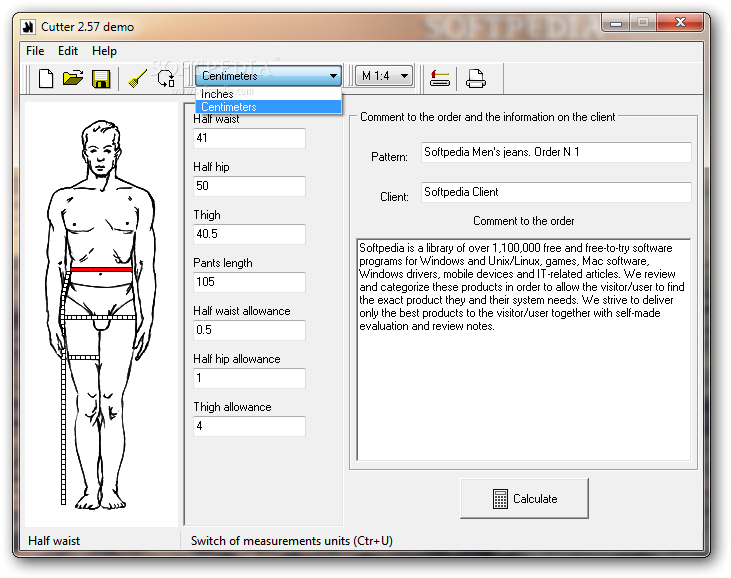Clear fields with the broom icon
This screenshot has width=731, height=578.
coord(138,78)
